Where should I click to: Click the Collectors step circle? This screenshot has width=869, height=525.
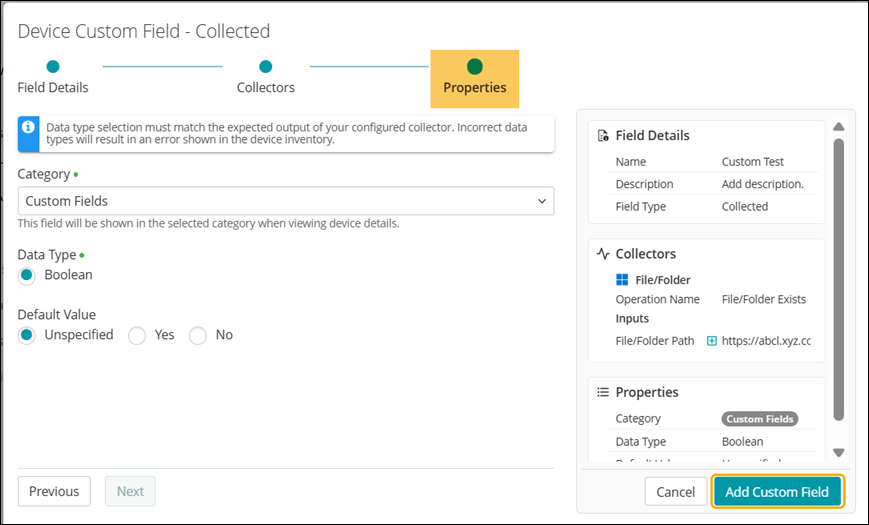tap(266, 67)
